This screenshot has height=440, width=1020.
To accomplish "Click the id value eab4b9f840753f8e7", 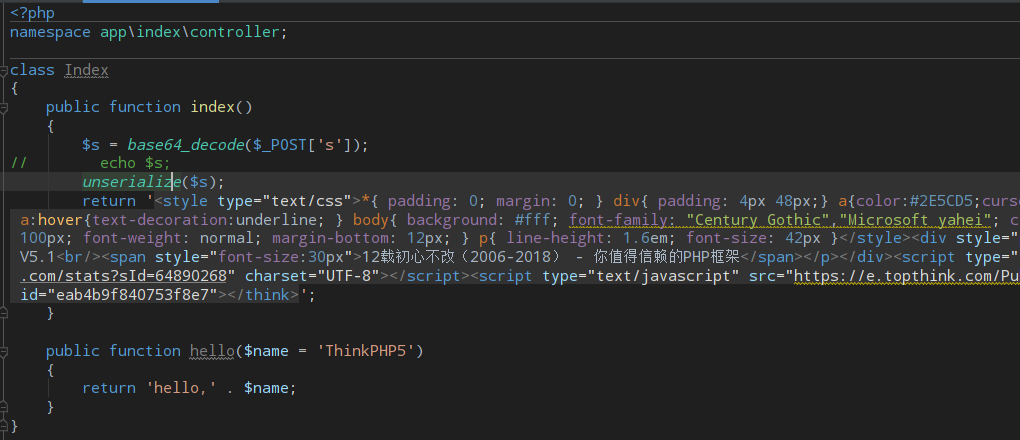I will tap(132, 295).
